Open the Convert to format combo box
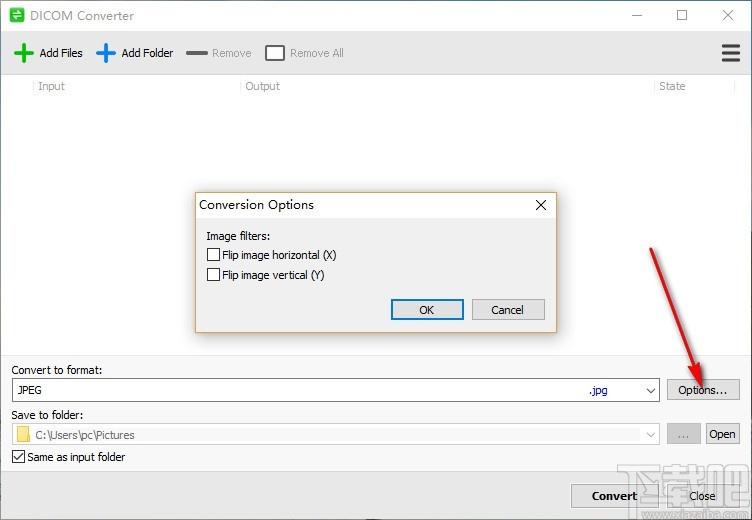This screenshot has width=752, height=520. coord(336,390)
